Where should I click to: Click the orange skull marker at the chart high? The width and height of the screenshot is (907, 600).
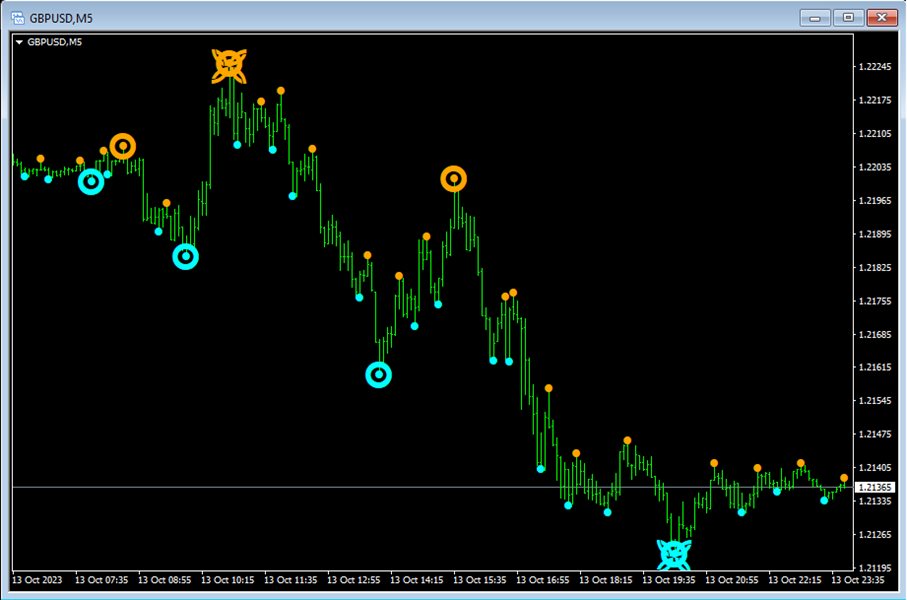(228, 65)
